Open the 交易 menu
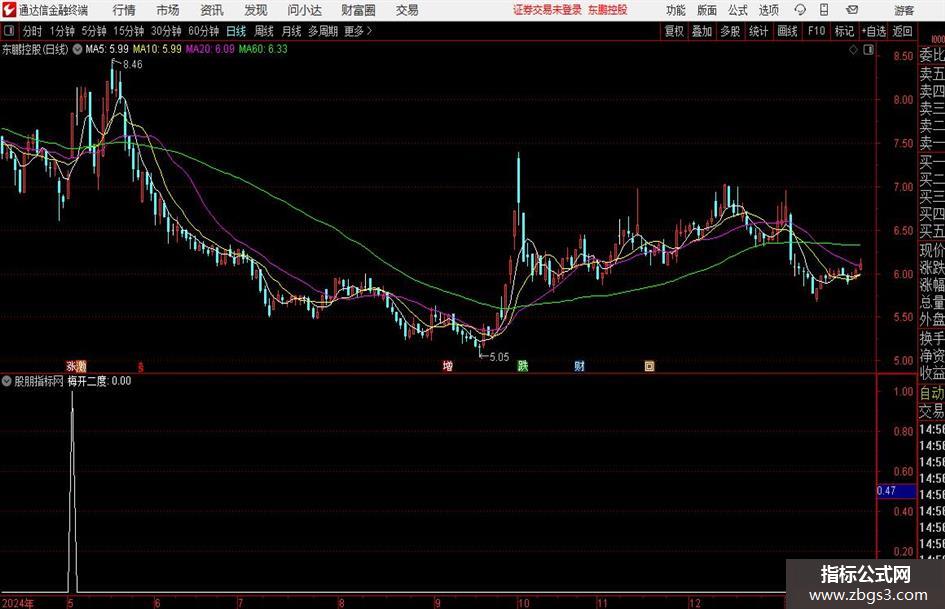Viewport: 945px width, 609px height. click(407, 10)
